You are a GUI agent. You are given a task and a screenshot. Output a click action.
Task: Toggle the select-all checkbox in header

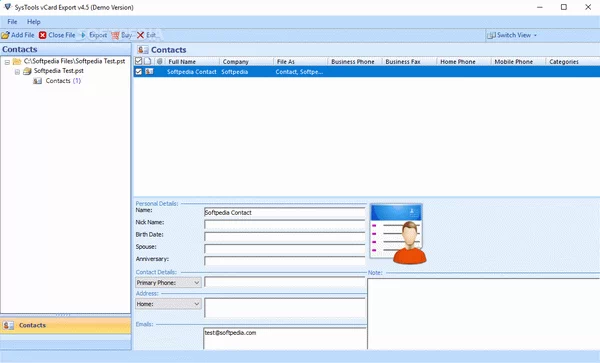139,61
